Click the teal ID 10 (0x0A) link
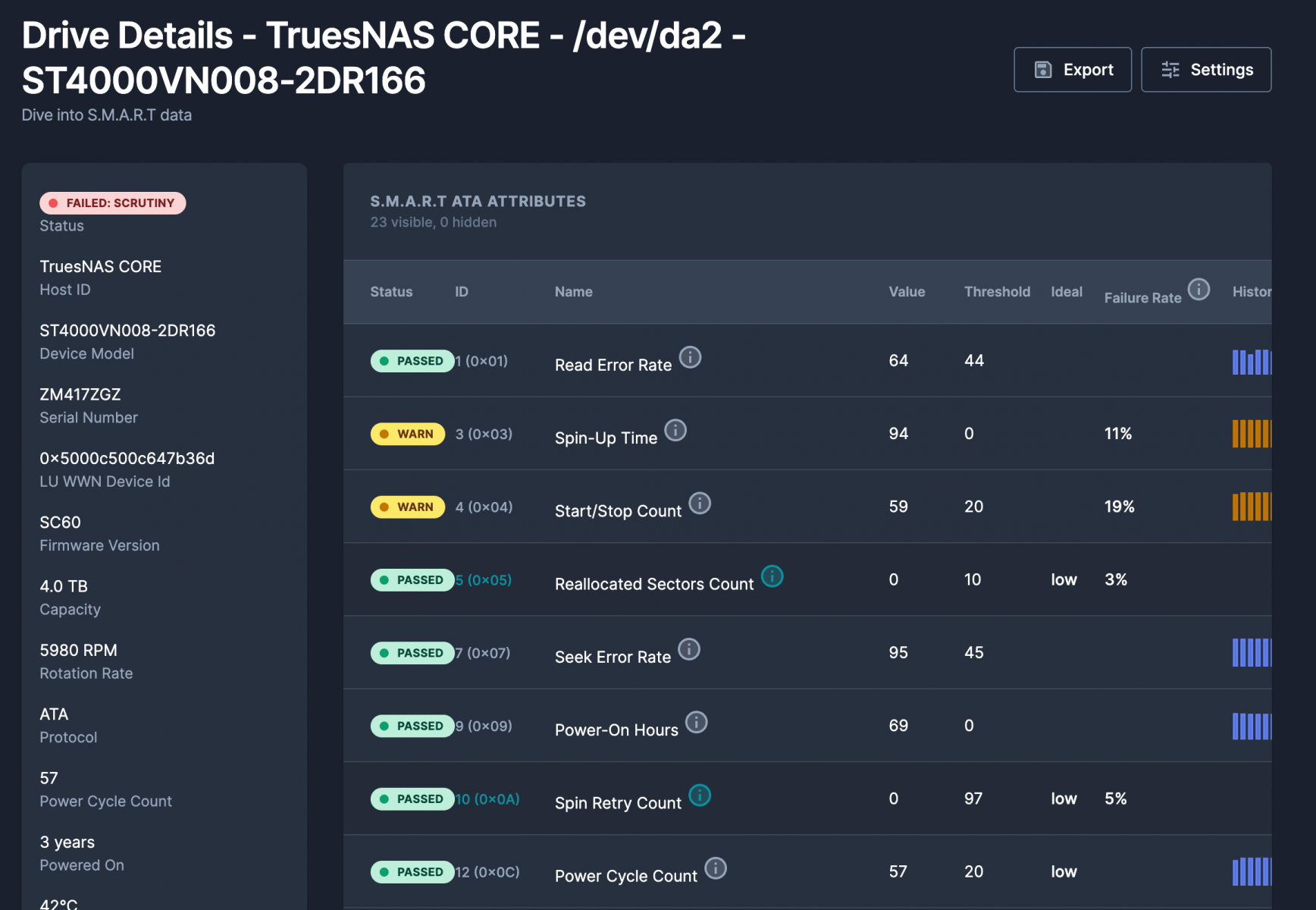 487,799
